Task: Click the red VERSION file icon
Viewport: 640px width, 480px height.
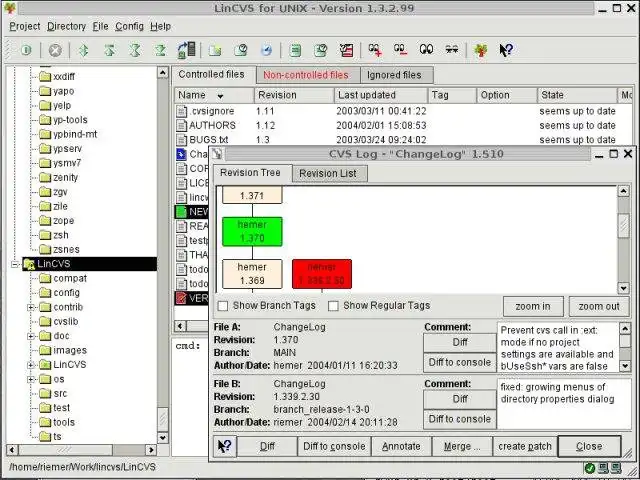Action: point(181,298)
